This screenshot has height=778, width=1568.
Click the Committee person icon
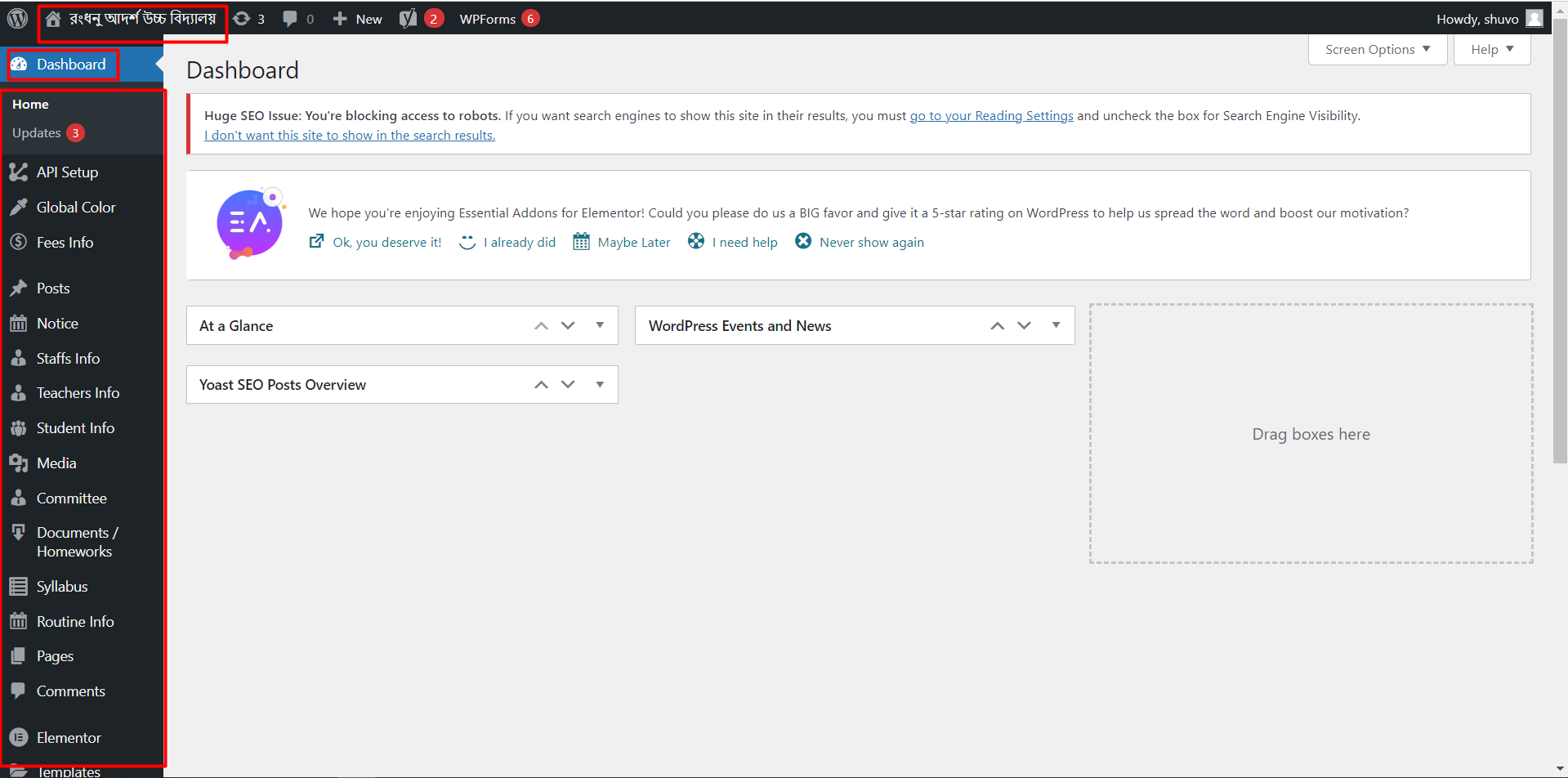(18, 498)
